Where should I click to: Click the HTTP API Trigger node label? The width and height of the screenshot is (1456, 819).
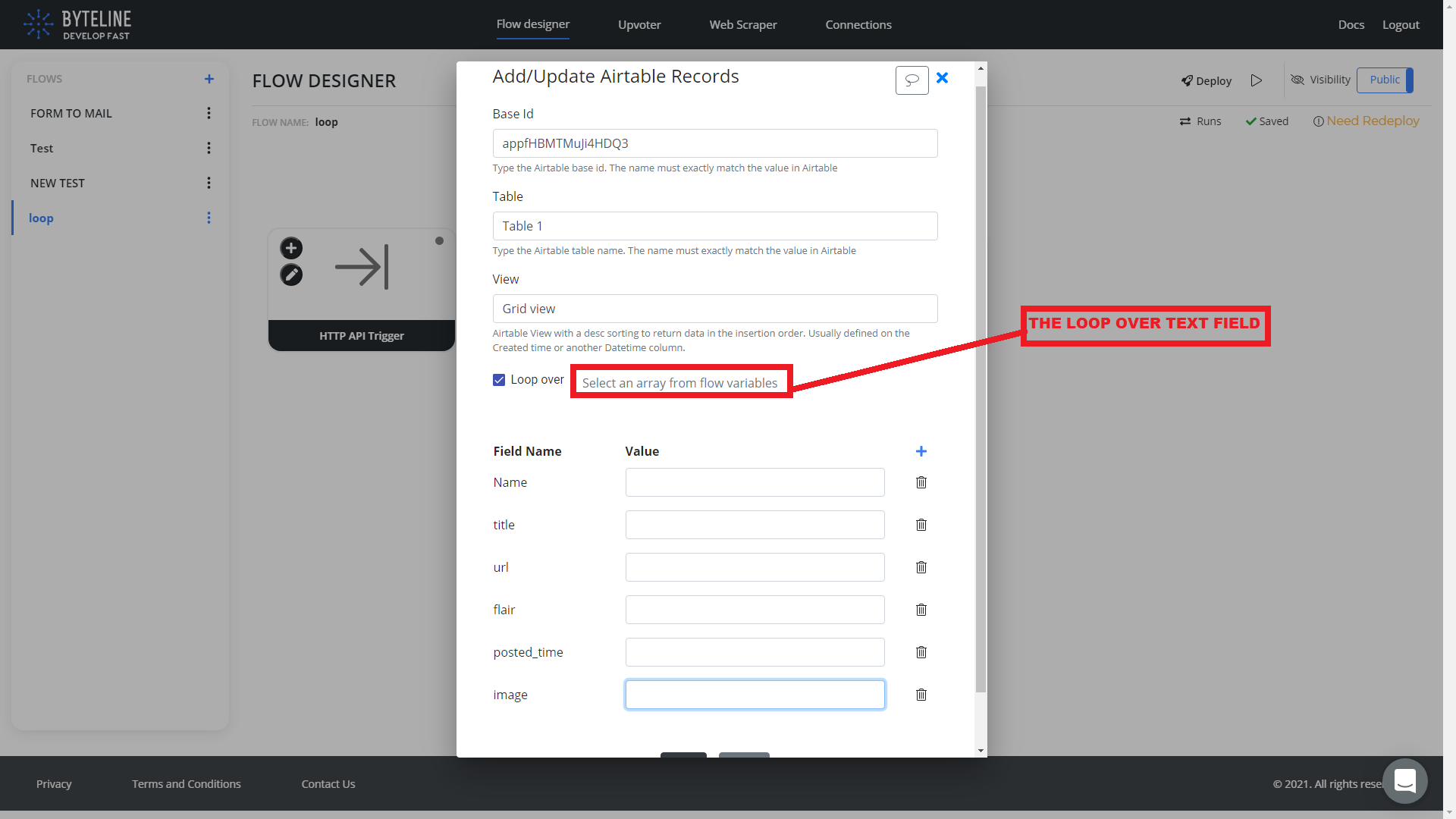(x=362, y=336)
